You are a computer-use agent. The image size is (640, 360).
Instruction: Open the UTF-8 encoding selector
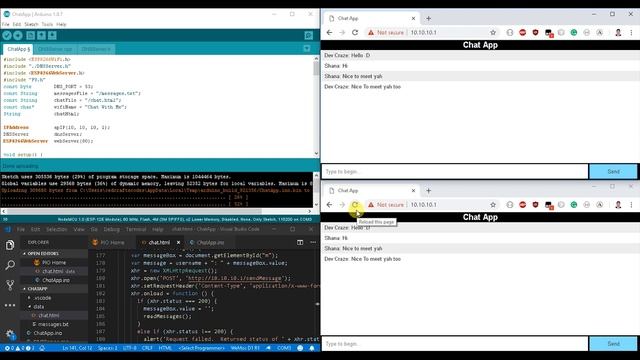pos(129,348)
